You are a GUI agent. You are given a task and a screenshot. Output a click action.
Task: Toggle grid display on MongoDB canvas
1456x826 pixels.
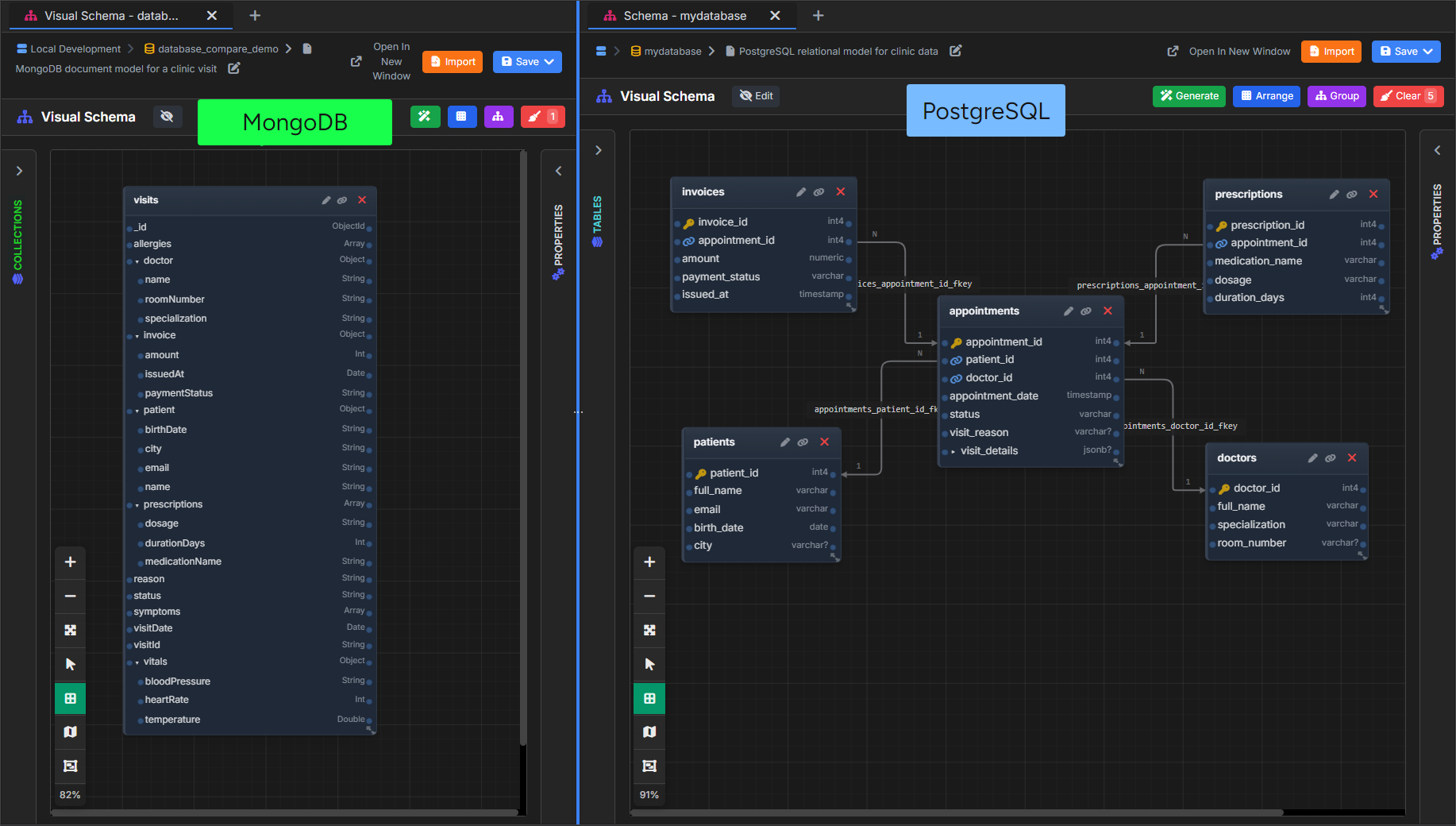[71, 699]
